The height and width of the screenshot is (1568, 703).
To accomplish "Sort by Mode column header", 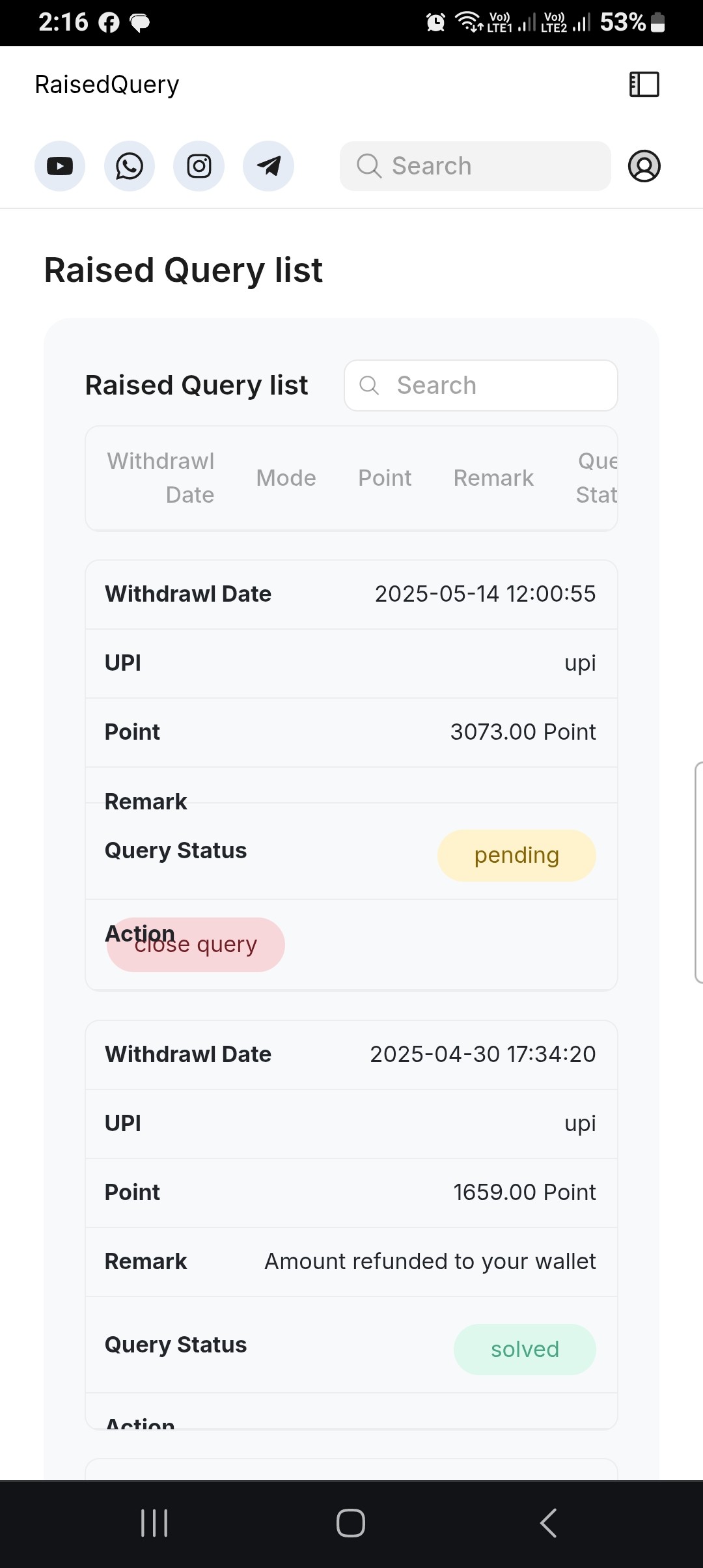I will point(286,478).
